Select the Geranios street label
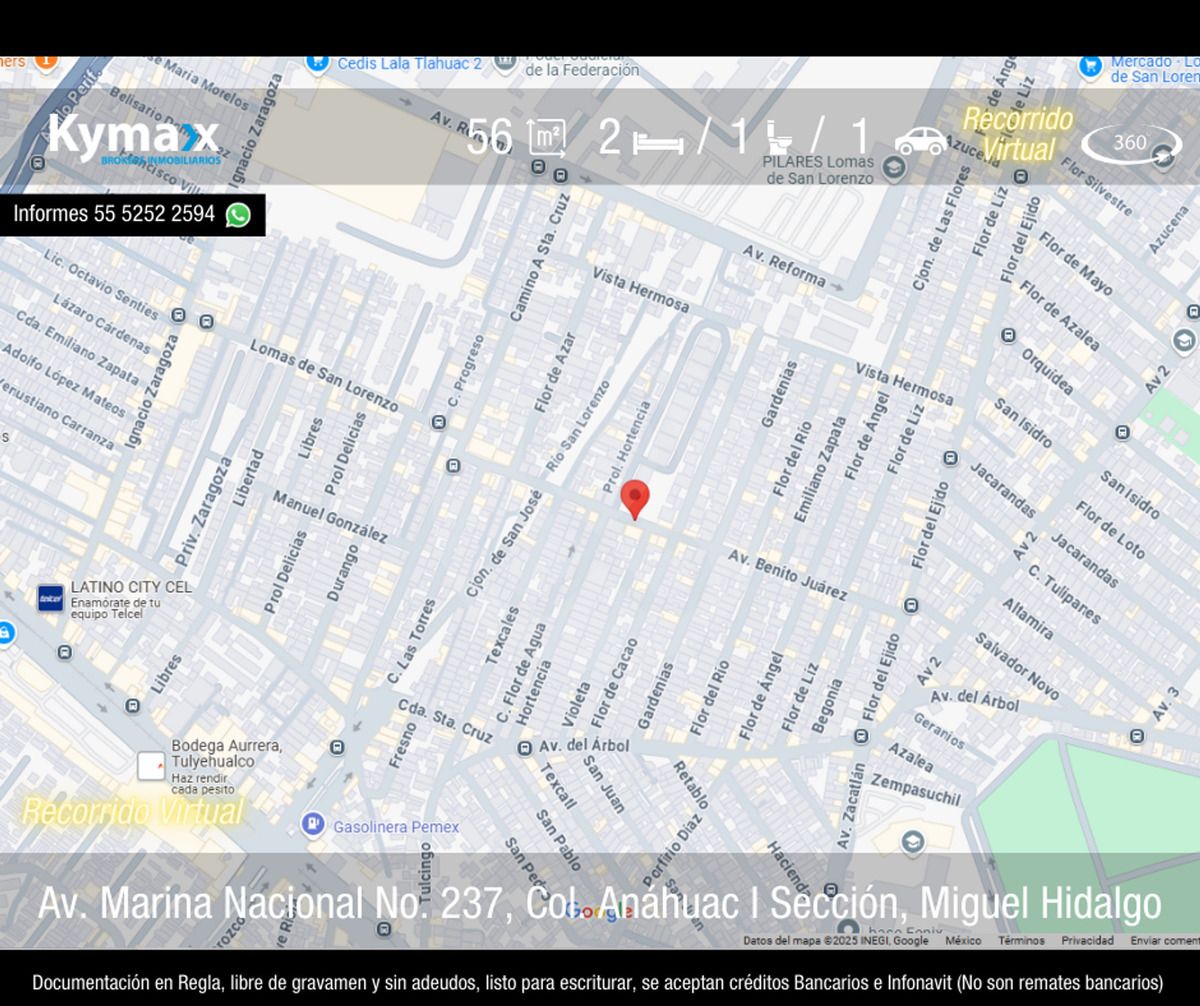The height and width of the screenshot is (1006, 1200). tap(939, 731)
